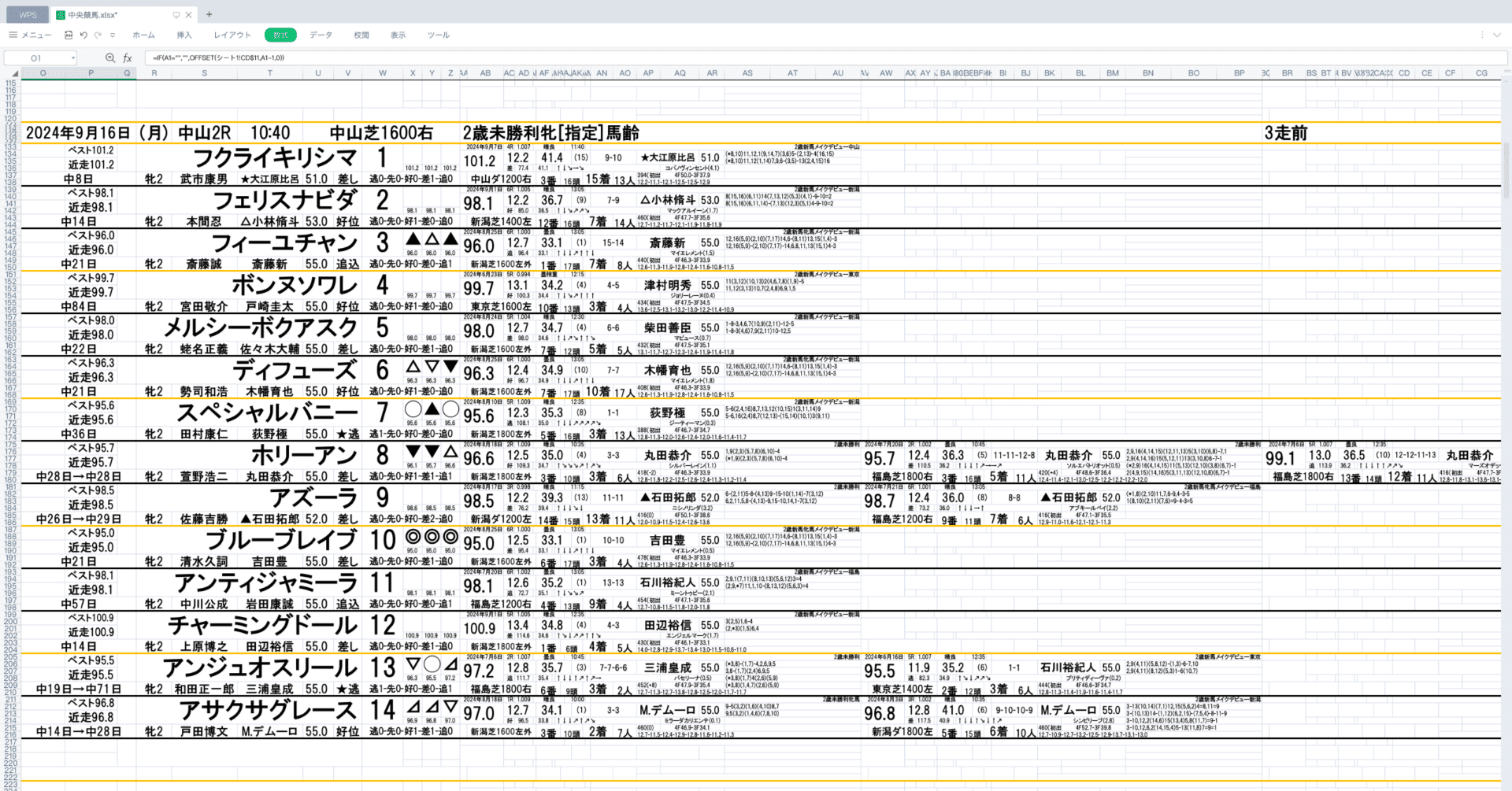Open the vertical three-dot more options

point(1481,35)
